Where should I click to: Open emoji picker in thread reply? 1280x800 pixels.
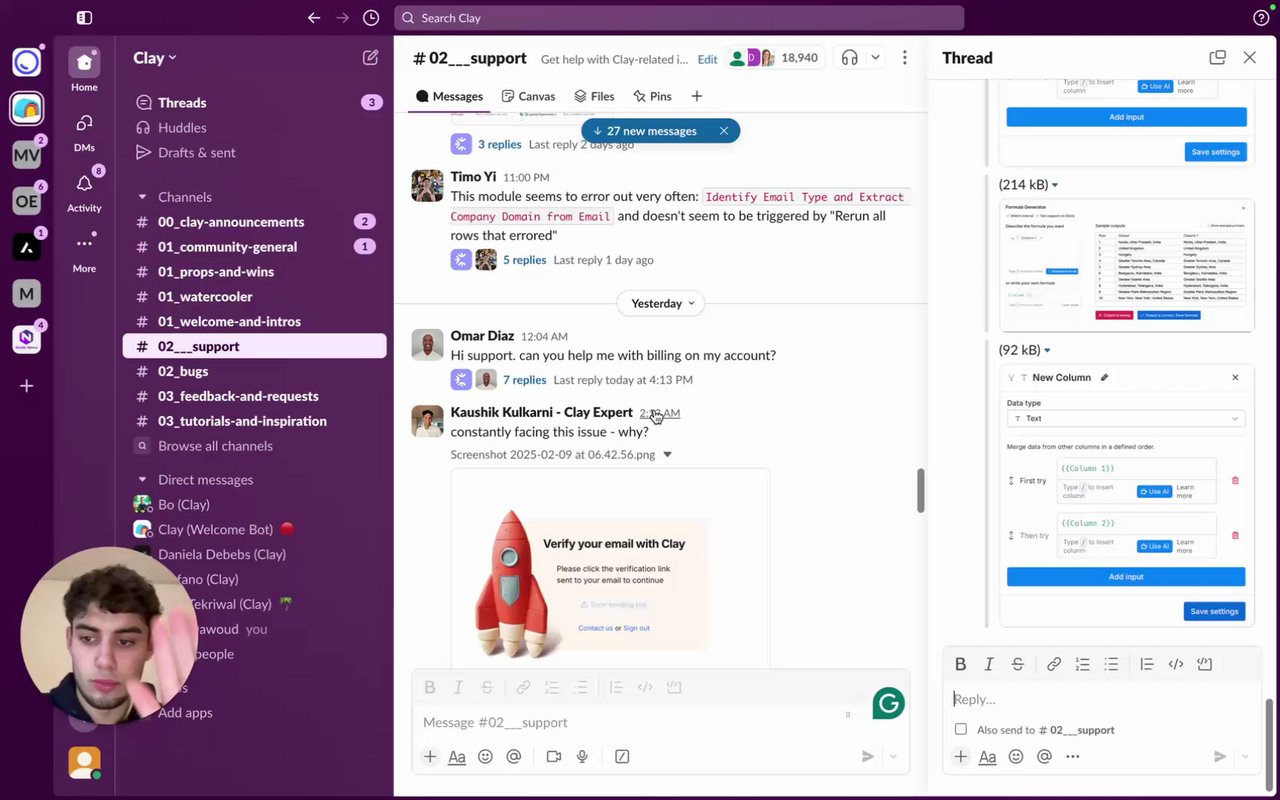point(1016,757)
